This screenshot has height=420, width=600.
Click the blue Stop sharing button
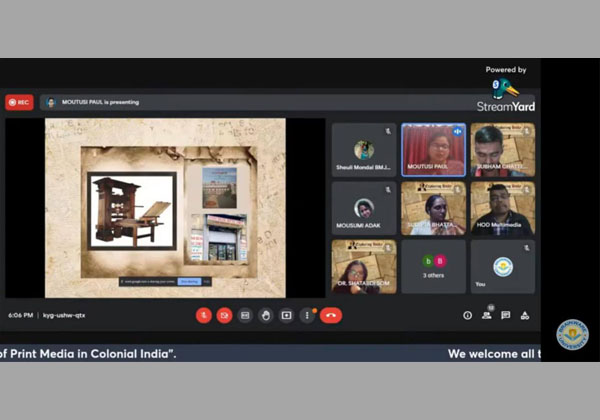pyautogui.click(x=189, y=282)
